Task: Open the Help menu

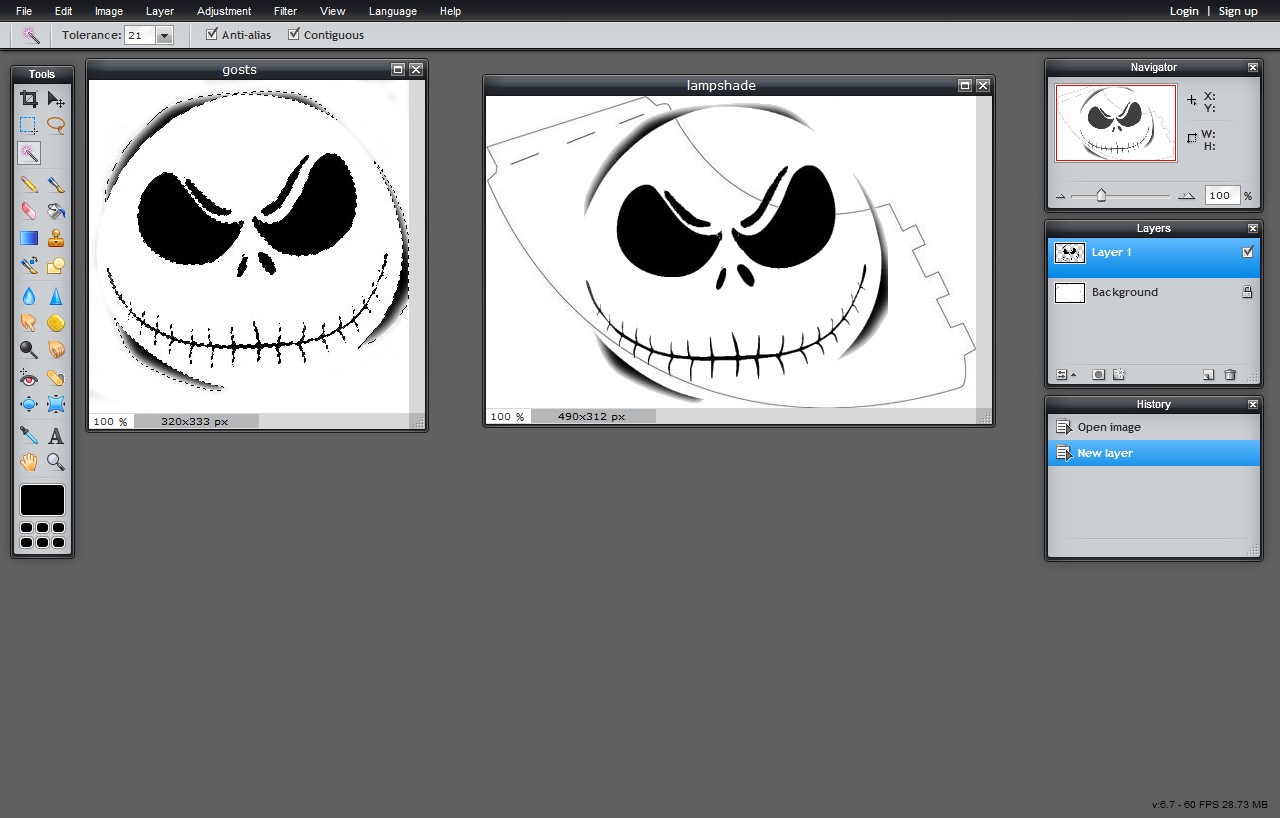Action: [x=450, y=11]
